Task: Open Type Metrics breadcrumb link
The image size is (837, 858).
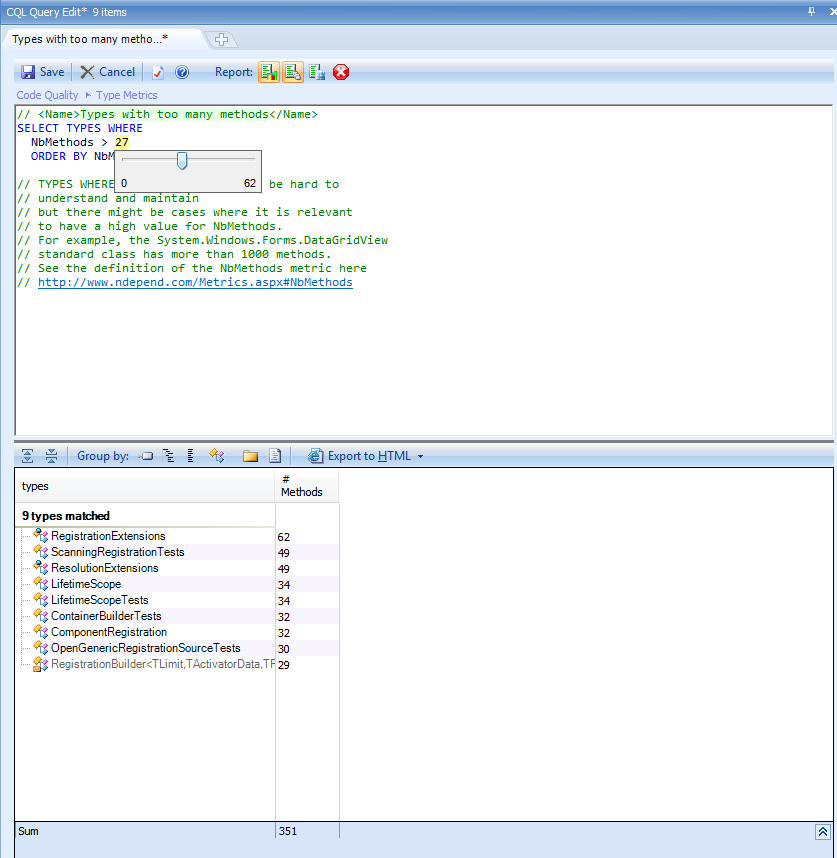Action: point(127,95)
